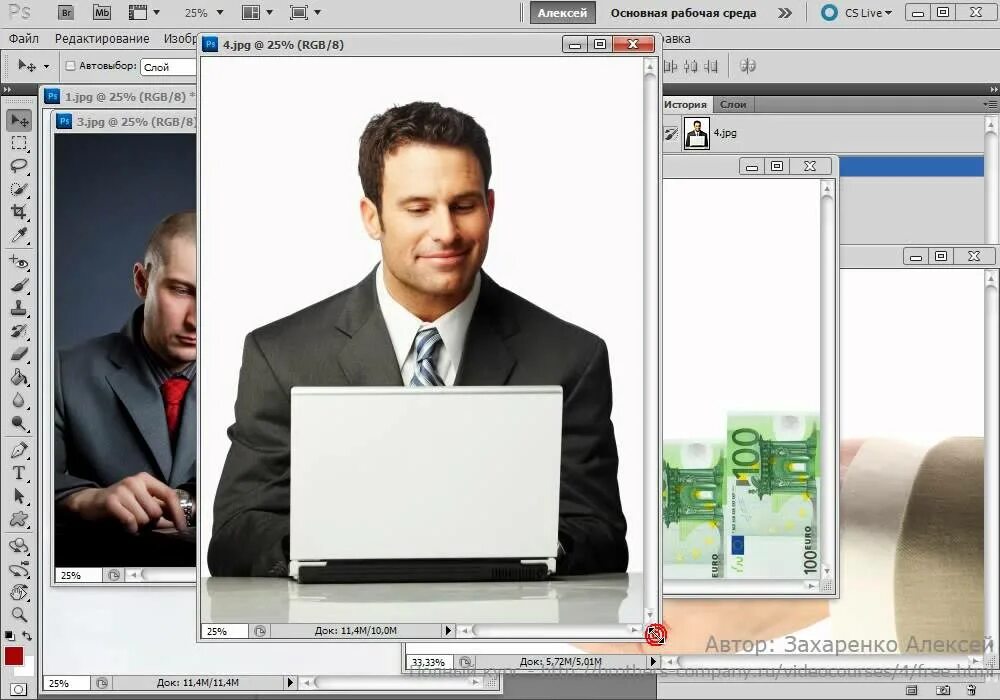The width and height of the screenshot is (1000, 700).
Task: Launch Adobe Bridge with the Br icon
Action: (66, 12)
